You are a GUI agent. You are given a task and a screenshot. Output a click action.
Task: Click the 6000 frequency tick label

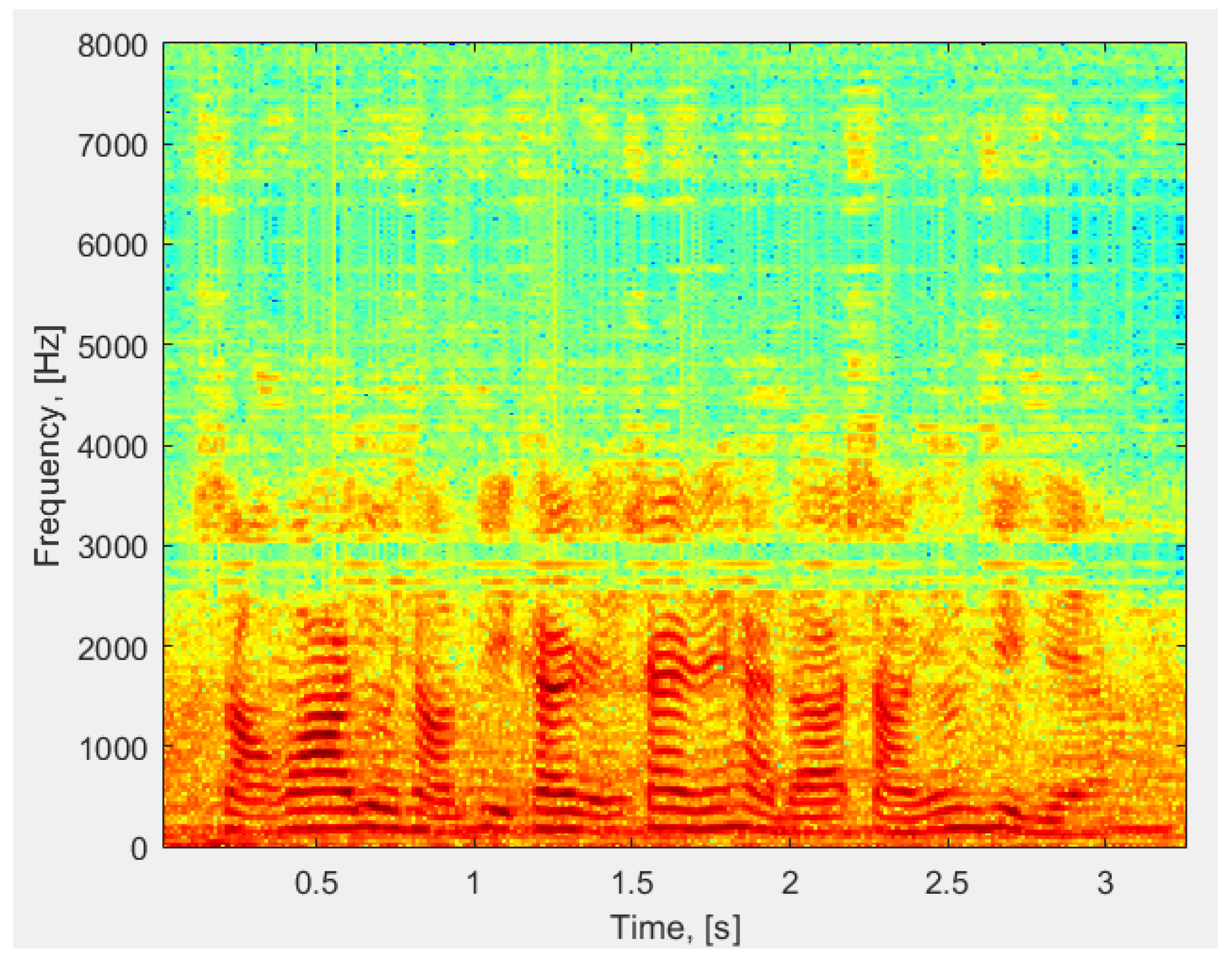coord(112,246)
